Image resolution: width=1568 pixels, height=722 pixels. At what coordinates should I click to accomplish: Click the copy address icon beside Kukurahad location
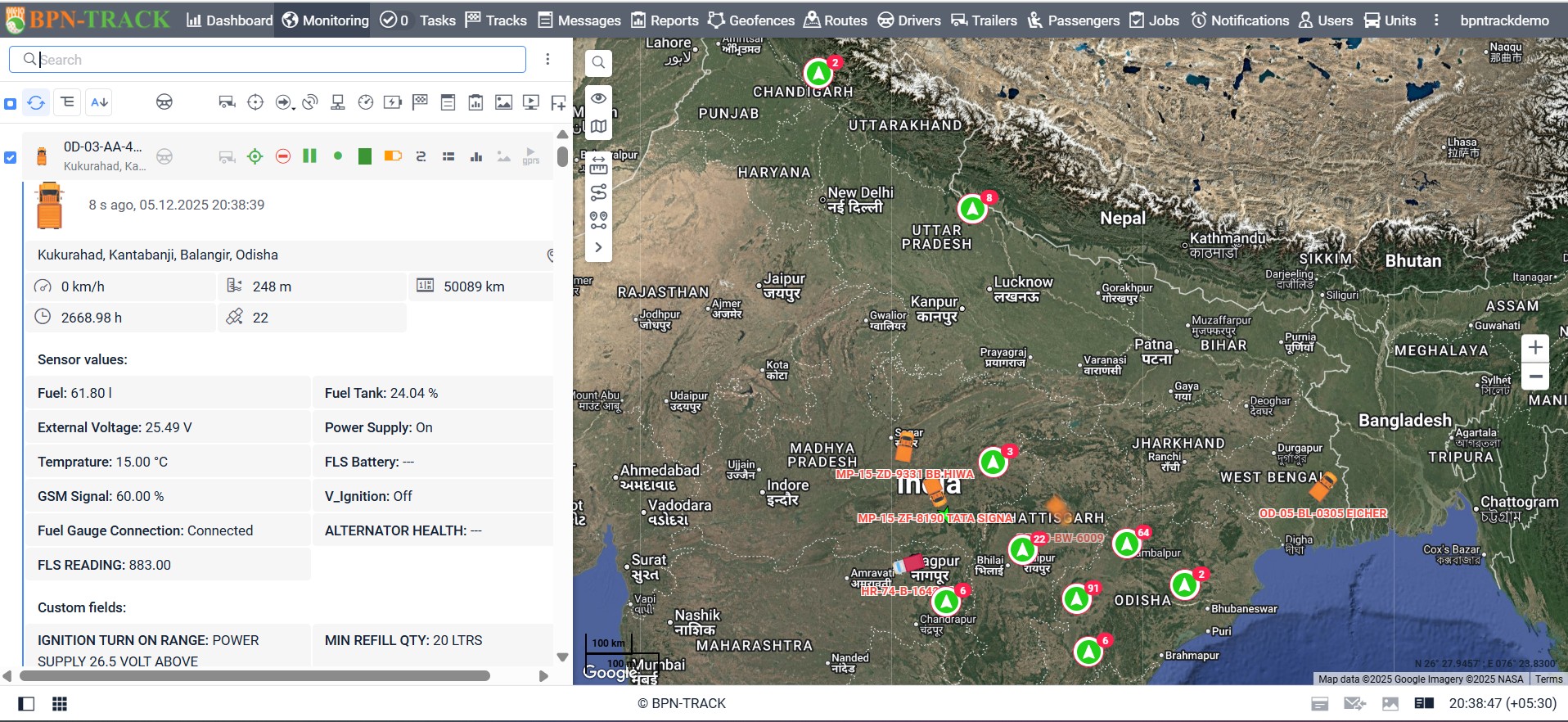click(552, 255)
